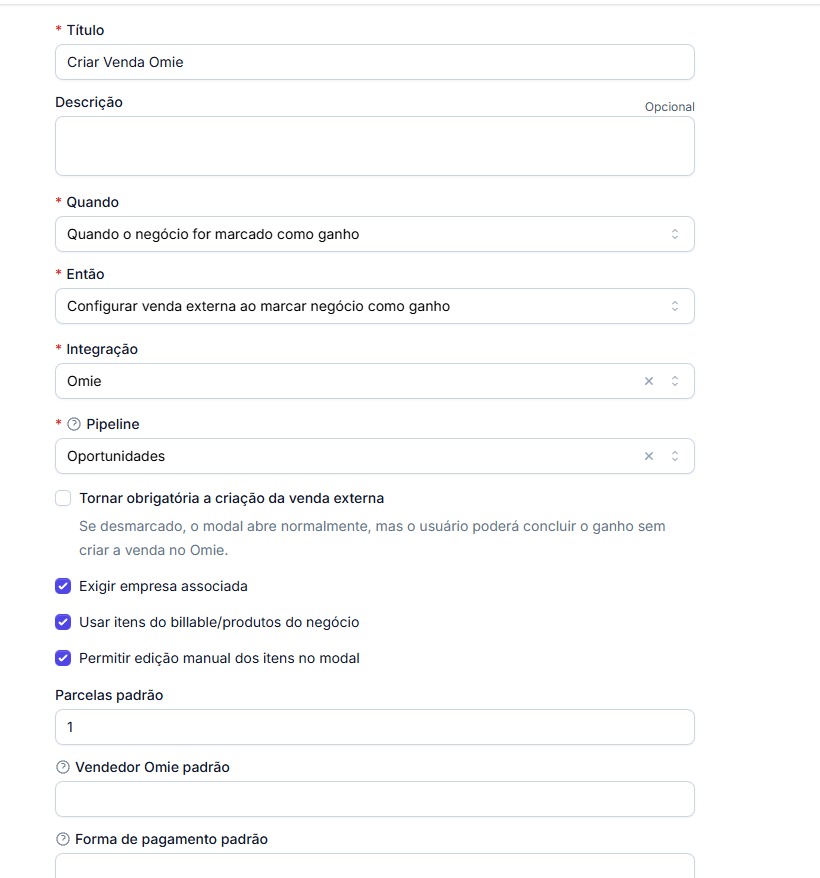Disable Permitir edição manual dos itens
Image resolution: width=820 pixels, height=878 pixels.
(63, 658)
